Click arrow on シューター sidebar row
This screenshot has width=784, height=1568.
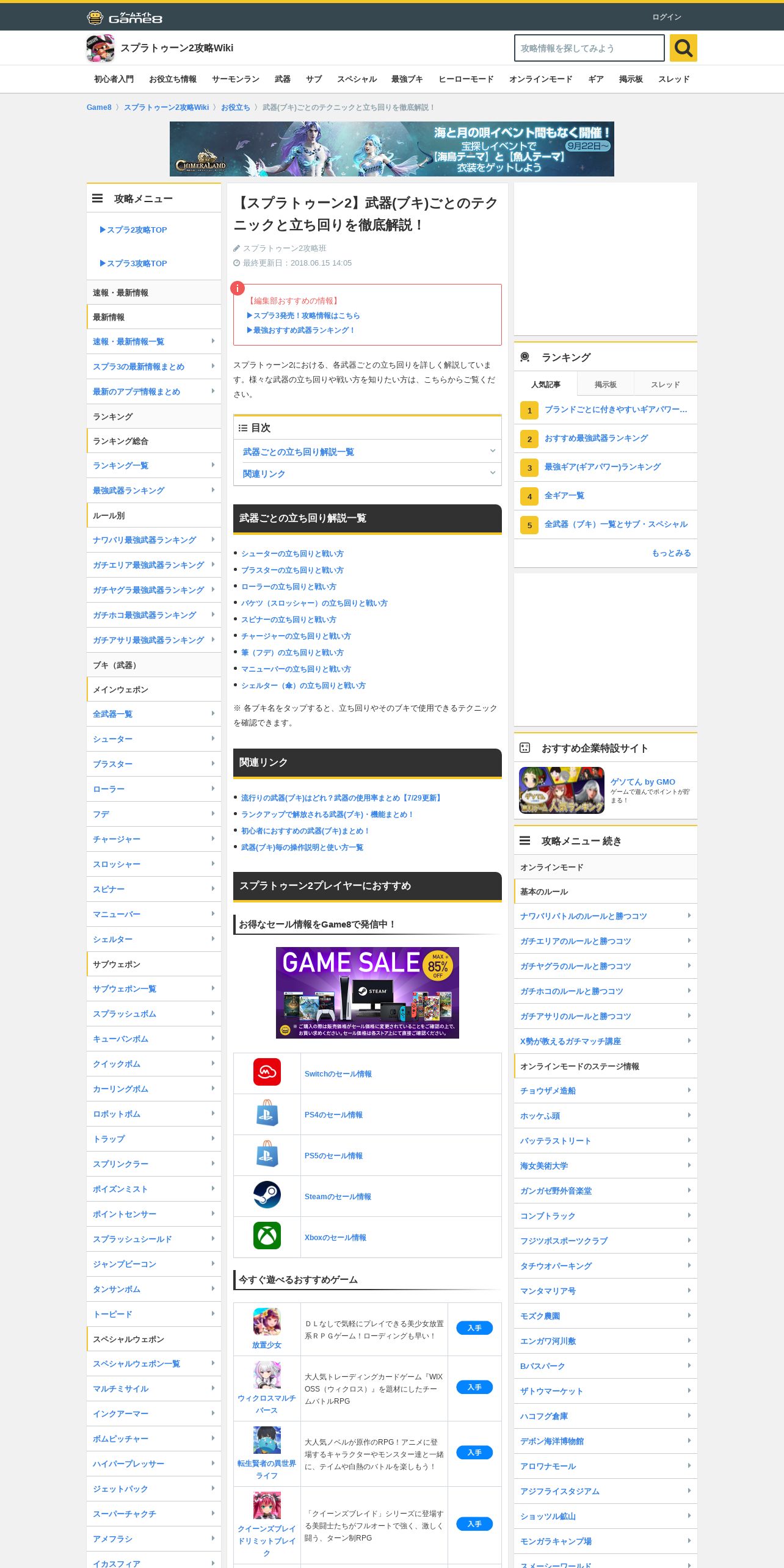213,739
